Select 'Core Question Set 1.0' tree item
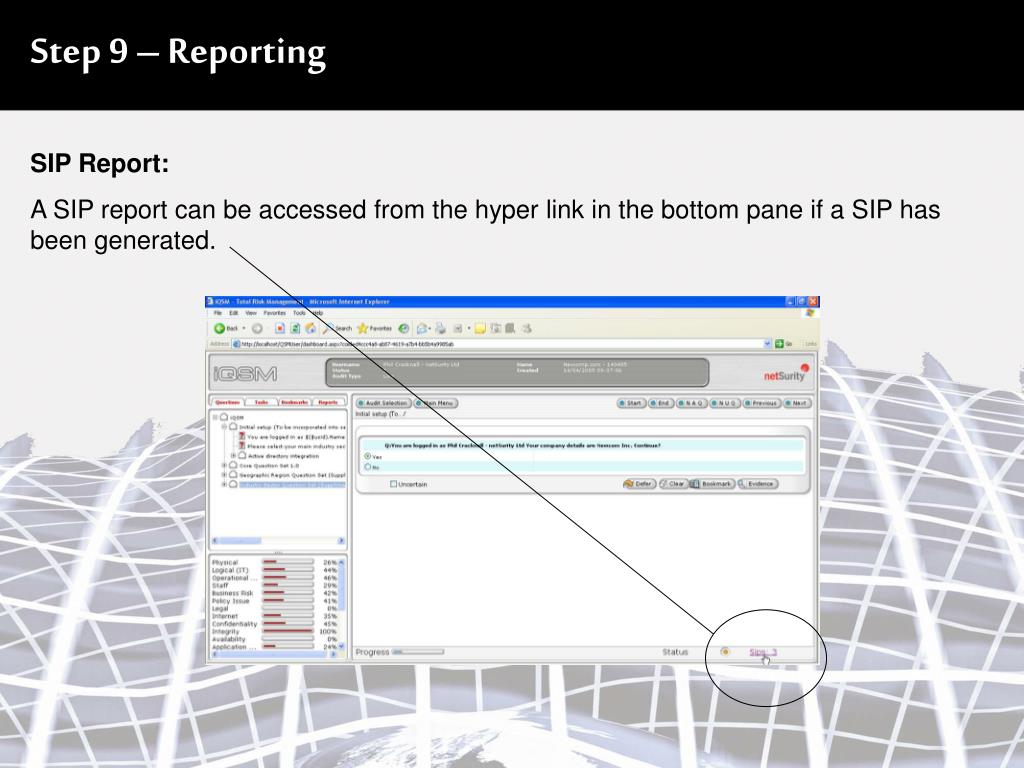1024x768 pixels. click(x=269, y=466)
